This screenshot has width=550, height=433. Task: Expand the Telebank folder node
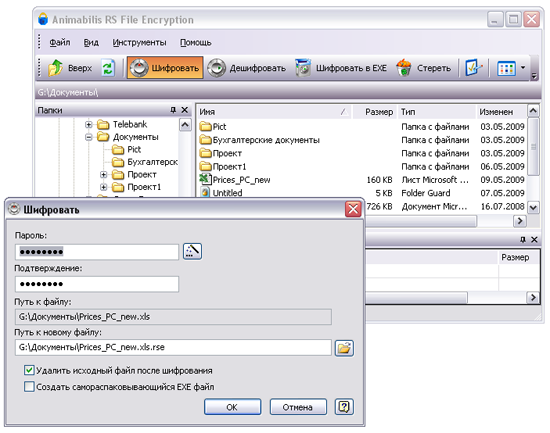[x=89, y=124]
